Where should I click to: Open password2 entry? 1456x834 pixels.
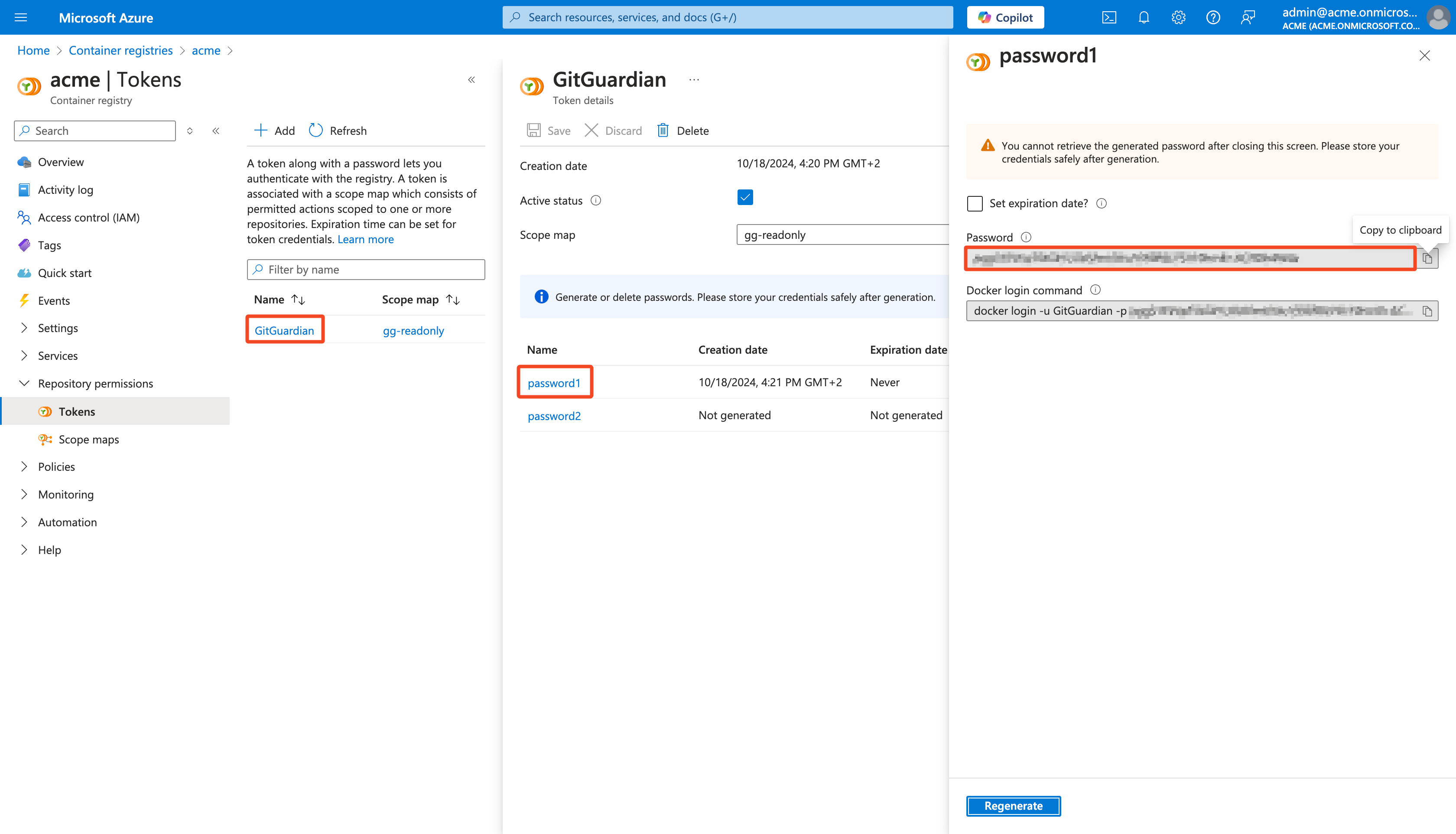554,416
